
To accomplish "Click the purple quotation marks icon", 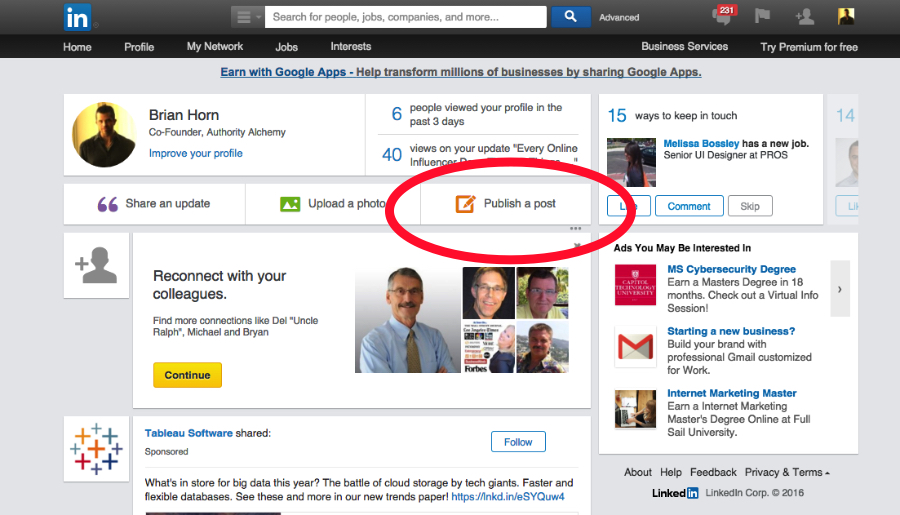I will pyautogui.click(x=107, y=204).
